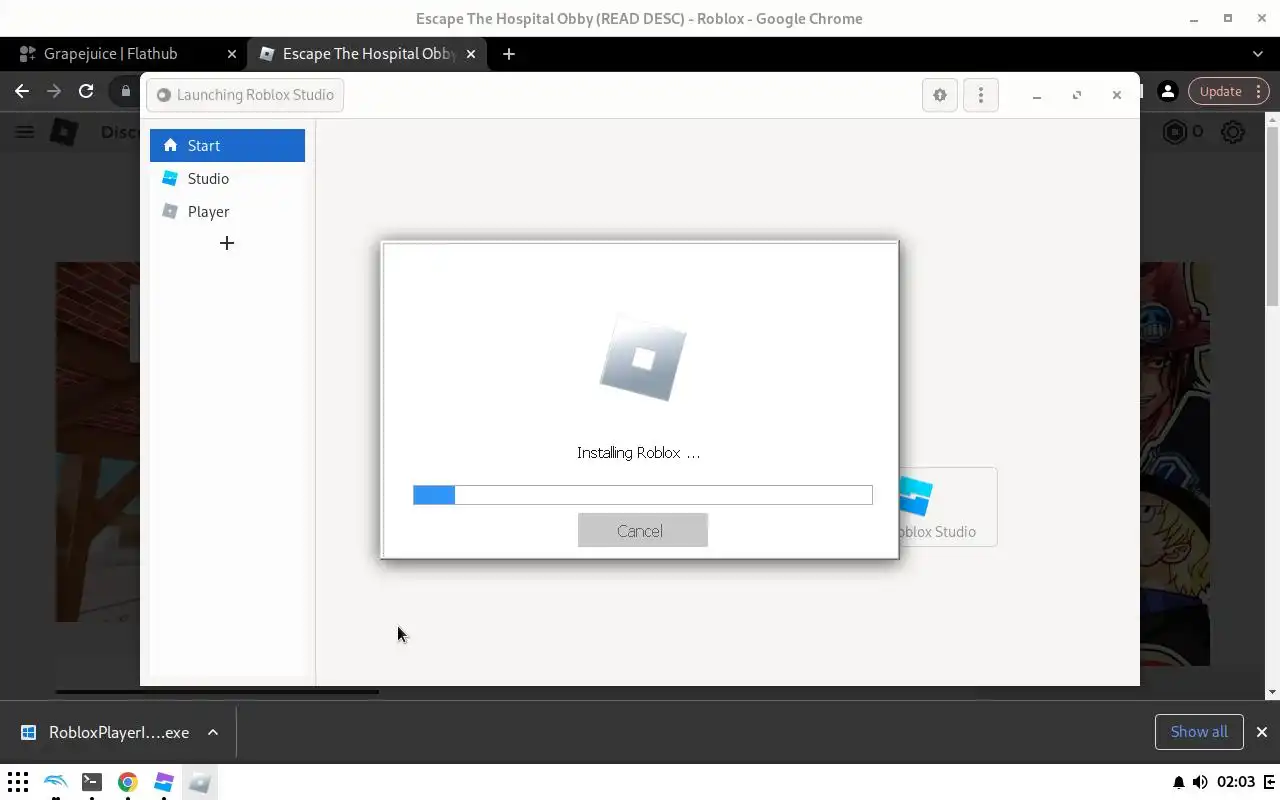Click the Roblox logo on site
This screenshot has height=800, width=1280.
[x=64, y=132]
